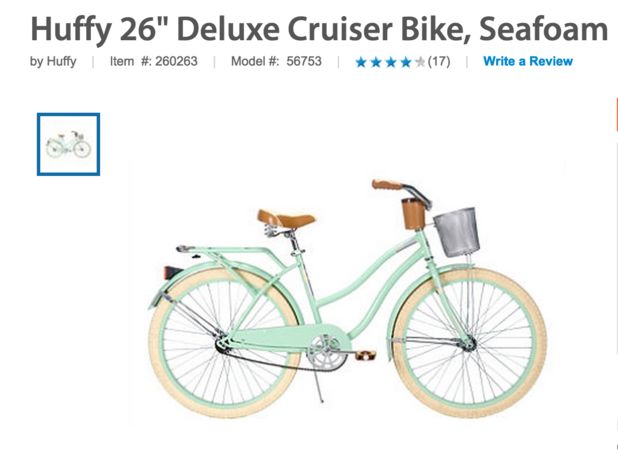Click the third blue rating star
This screenshot has height=475, width=618.
pos(391,62)
